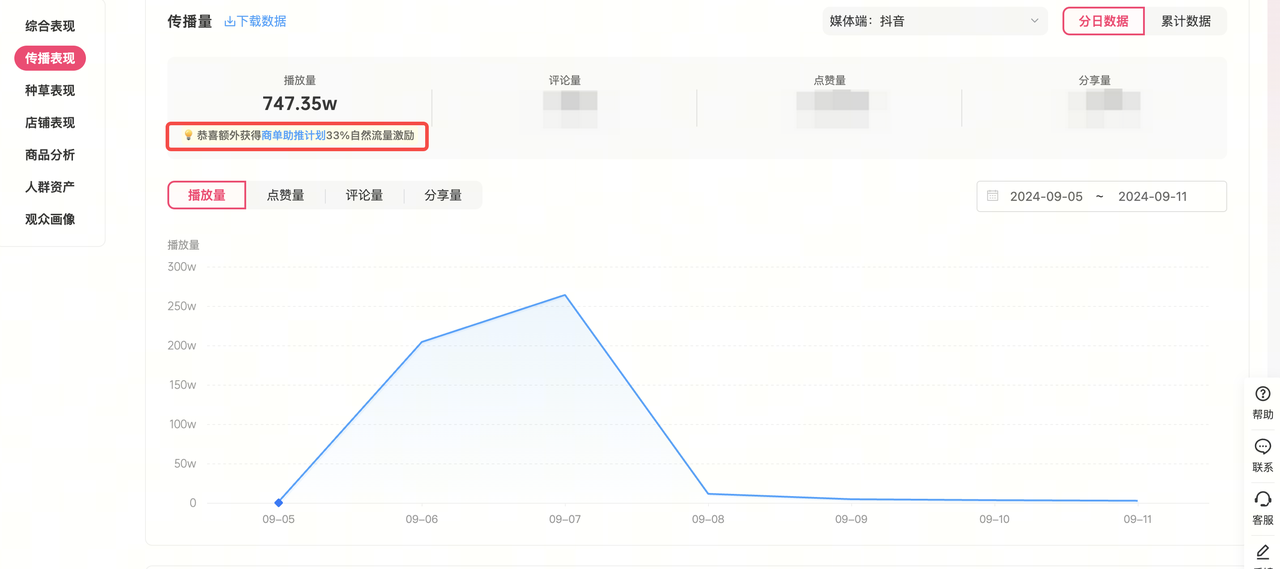Select the 点赞量 chart tab
Viewport: 1280px width, 569px height.
[285, 196]
